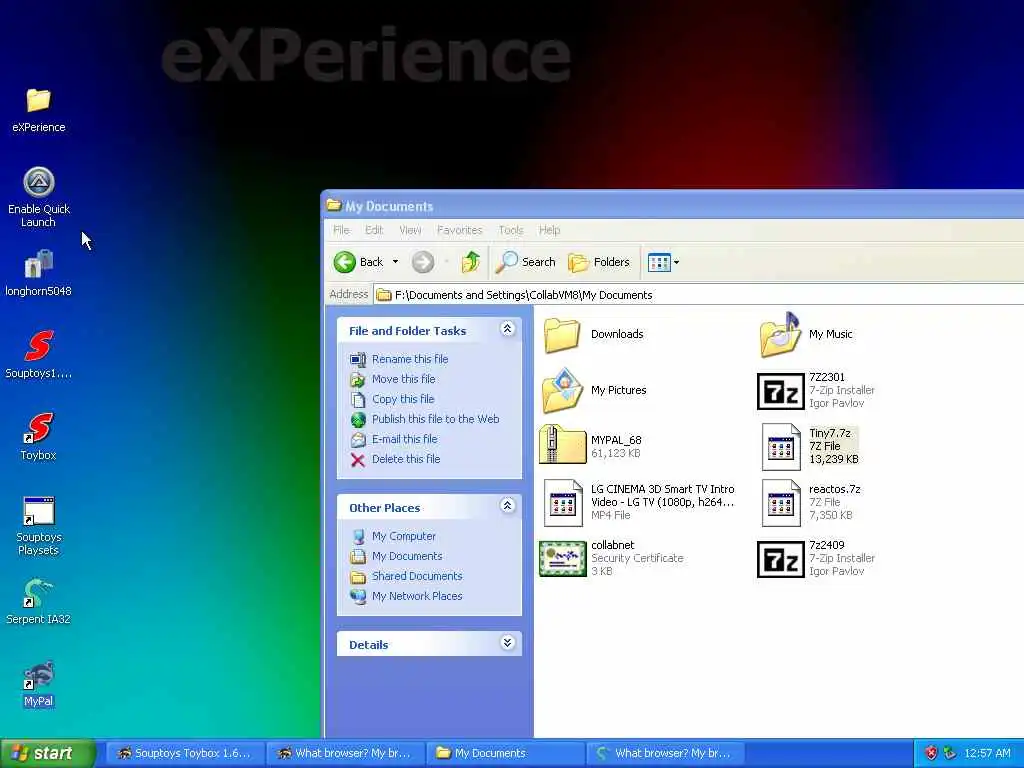Screen dimensions: 1024x768
Task: Select the 7z2409 7-Zip installer file
Action: (x=816, y=558)
